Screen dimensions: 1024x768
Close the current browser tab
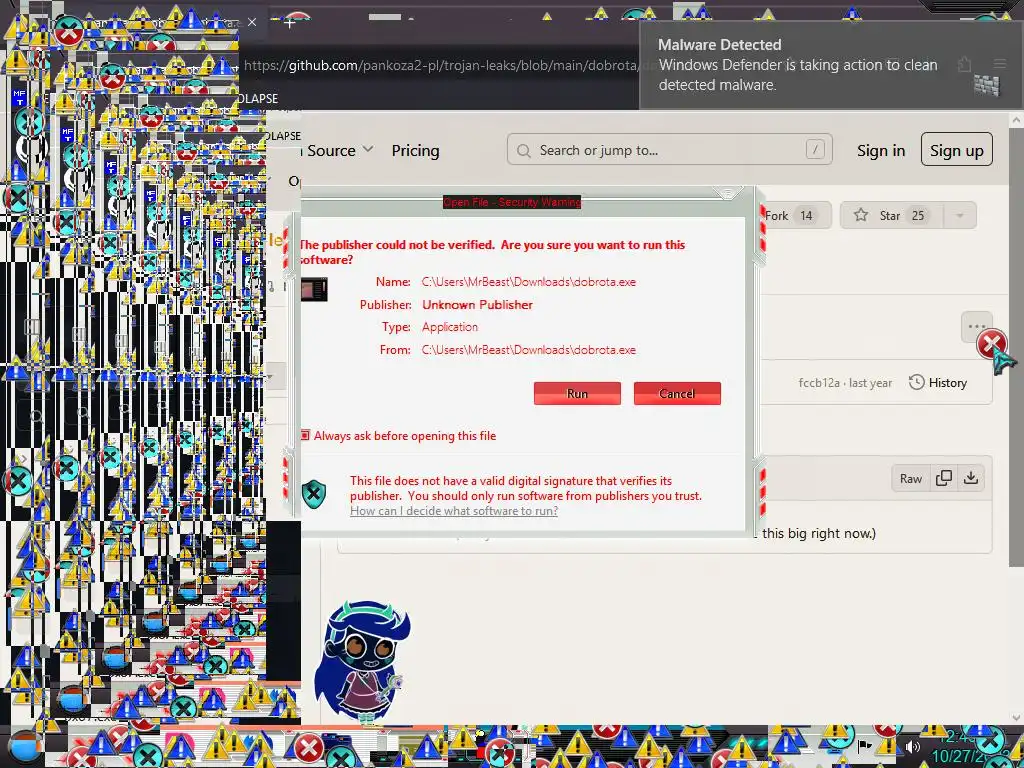tap(252, 22)
